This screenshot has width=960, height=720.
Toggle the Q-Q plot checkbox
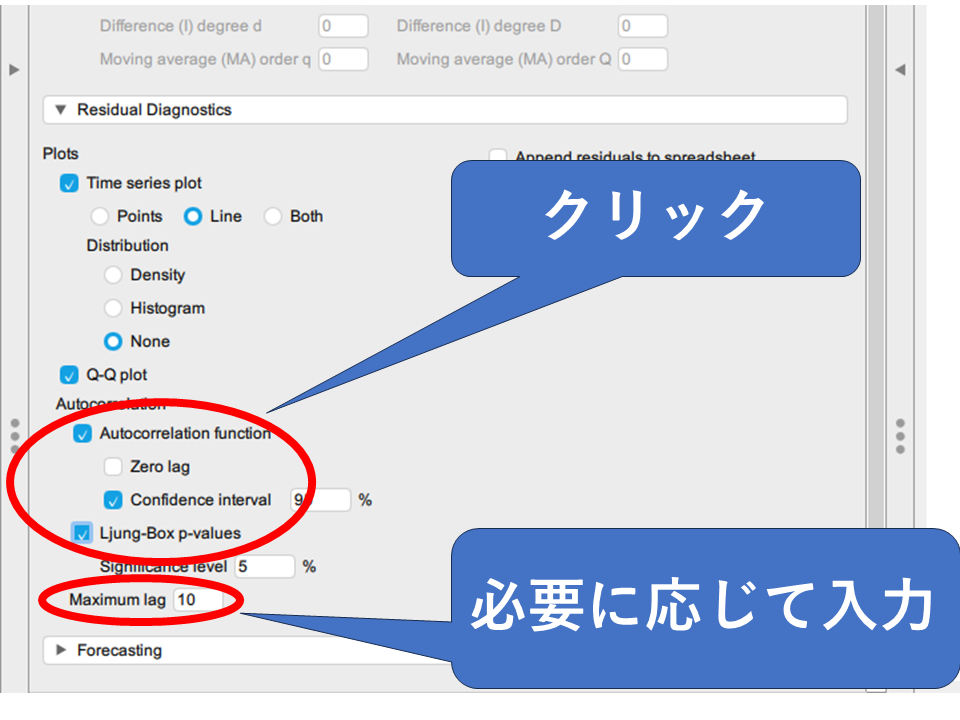[x=69, y=375]
